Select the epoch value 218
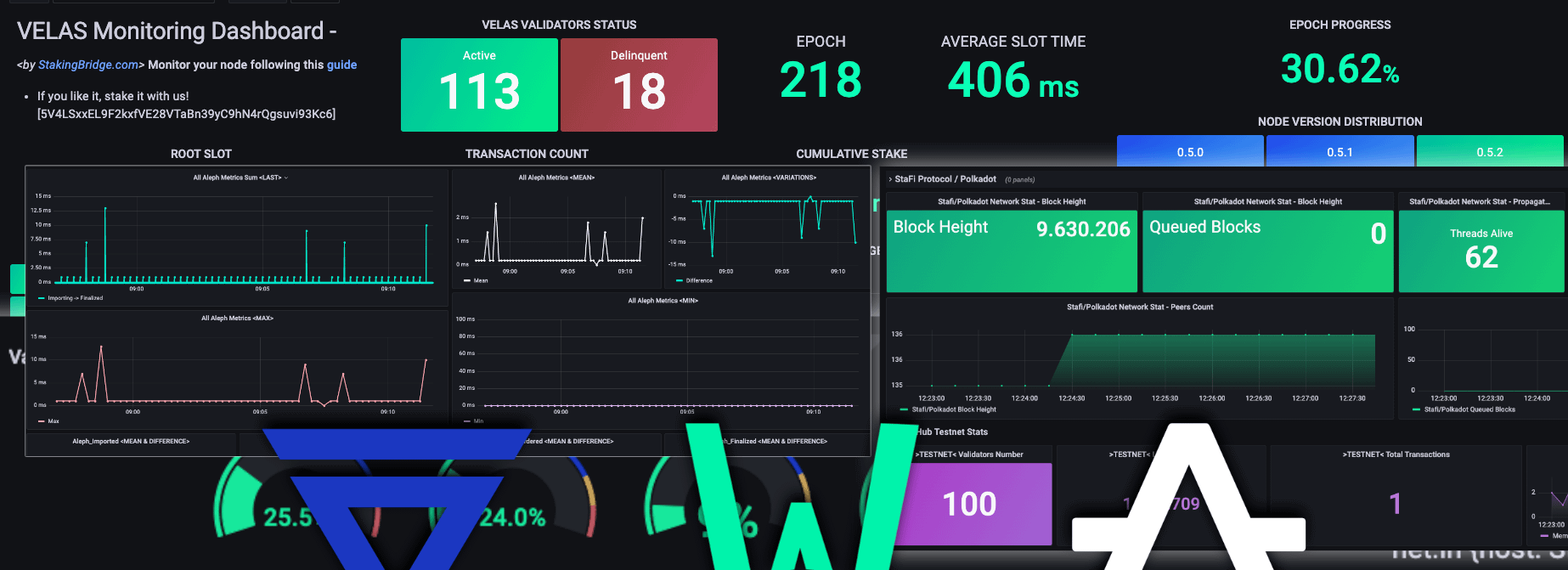 tap(821, 80)
